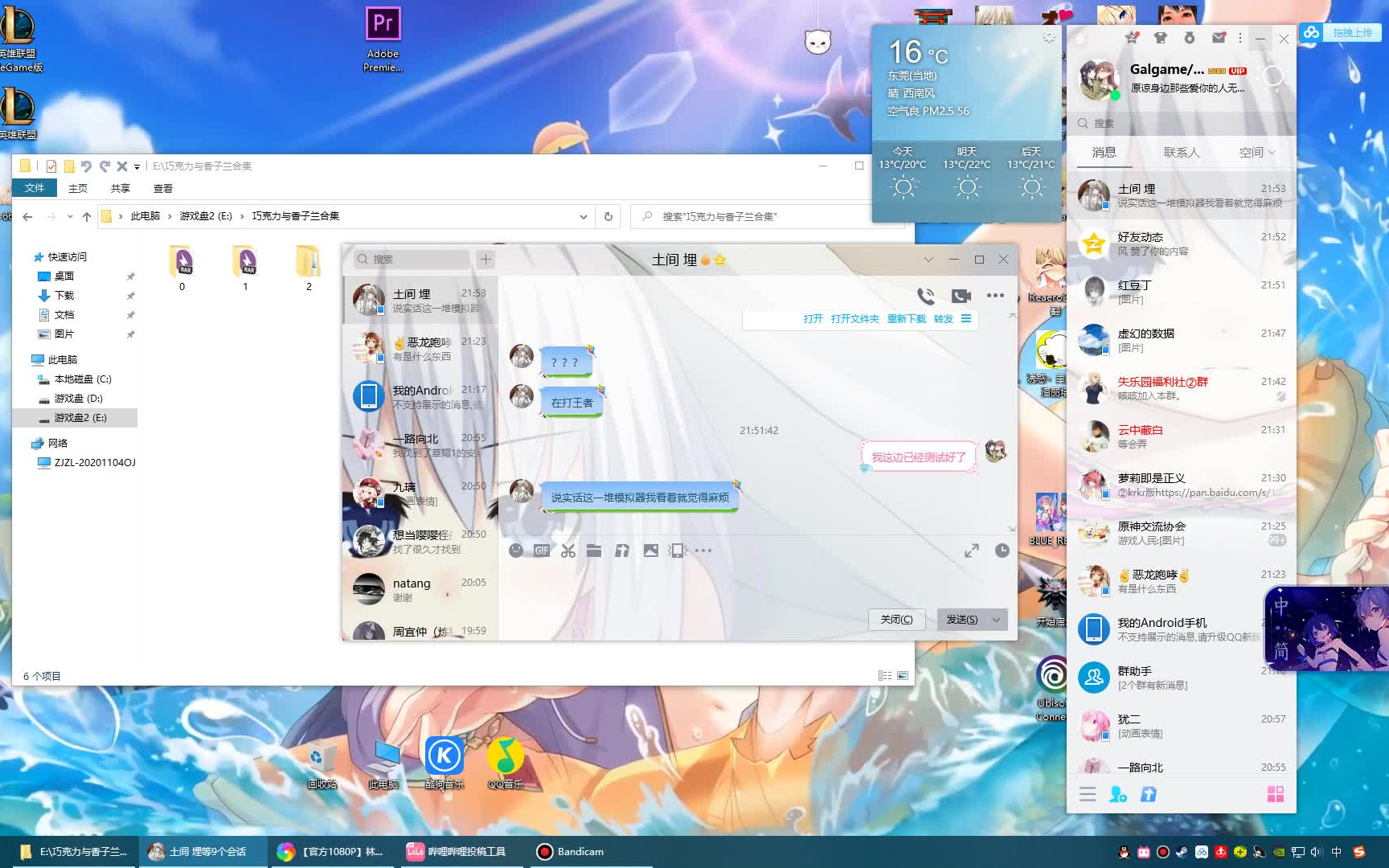This screenshot has height=868, width=1389.
Task: Open the 查看 ribbon tab in Explorer
Action: click(x=163, y=188)
